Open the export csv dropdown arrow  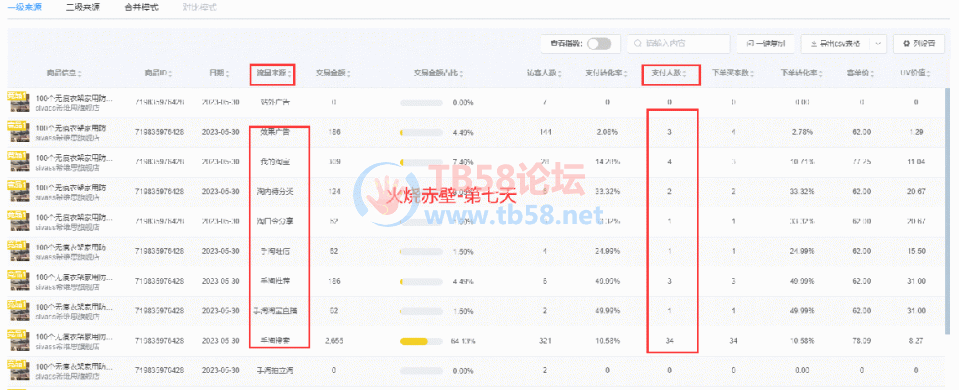tap(878, 44)
